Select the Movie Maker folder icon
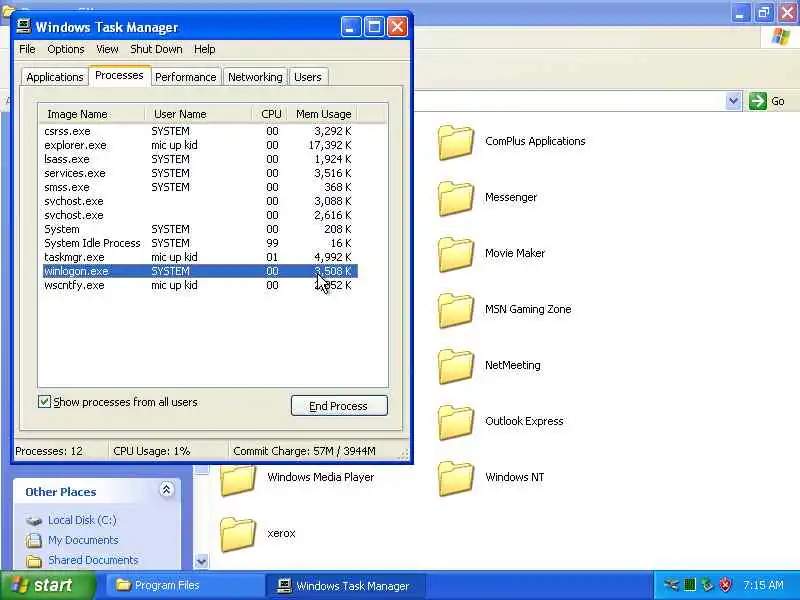The image size is (800, 600). click(x=456, y=254)
